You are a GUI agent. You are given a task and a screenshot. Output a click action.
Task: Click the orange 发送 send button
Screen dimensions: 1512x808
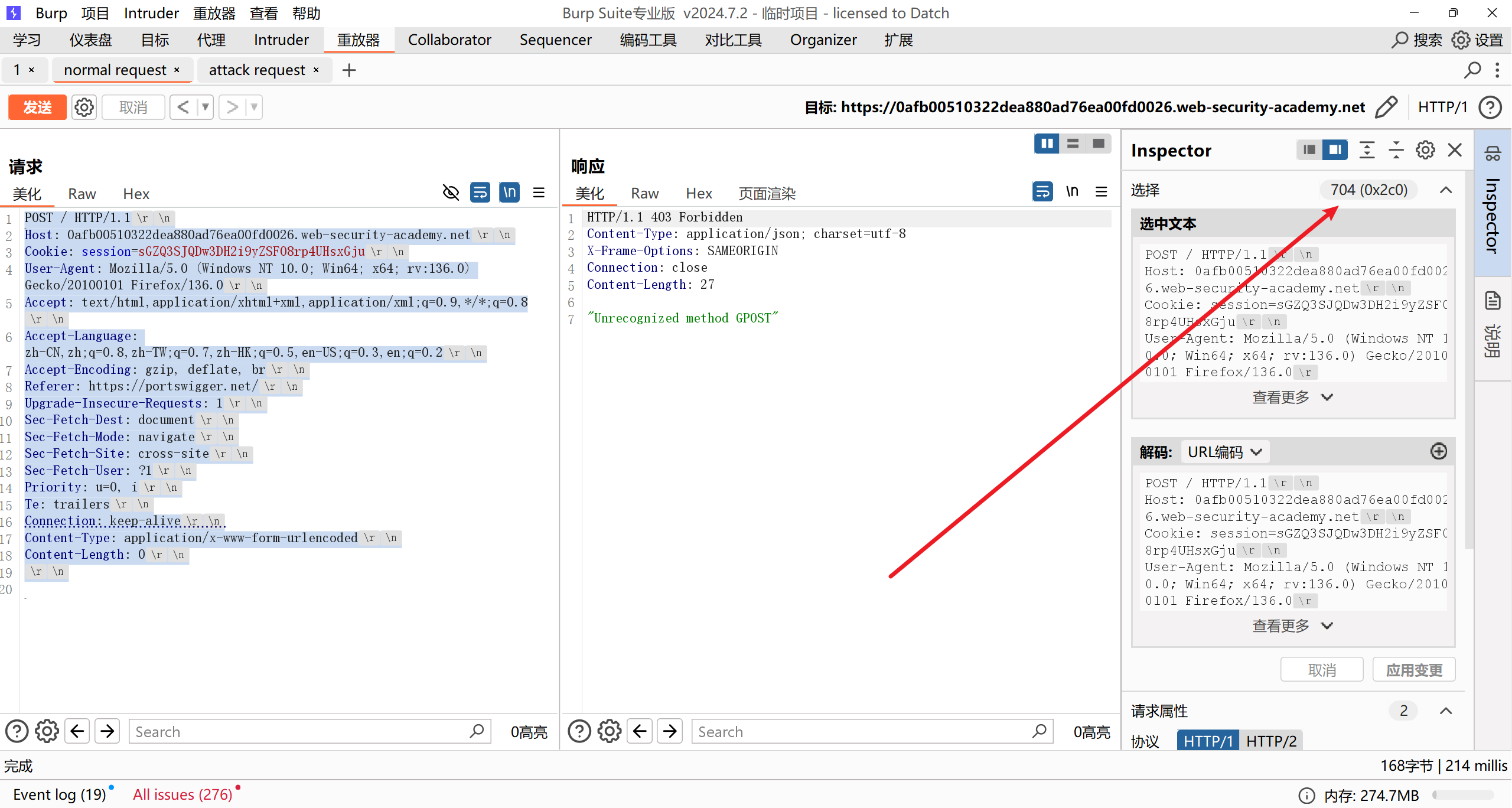[37, 107]
